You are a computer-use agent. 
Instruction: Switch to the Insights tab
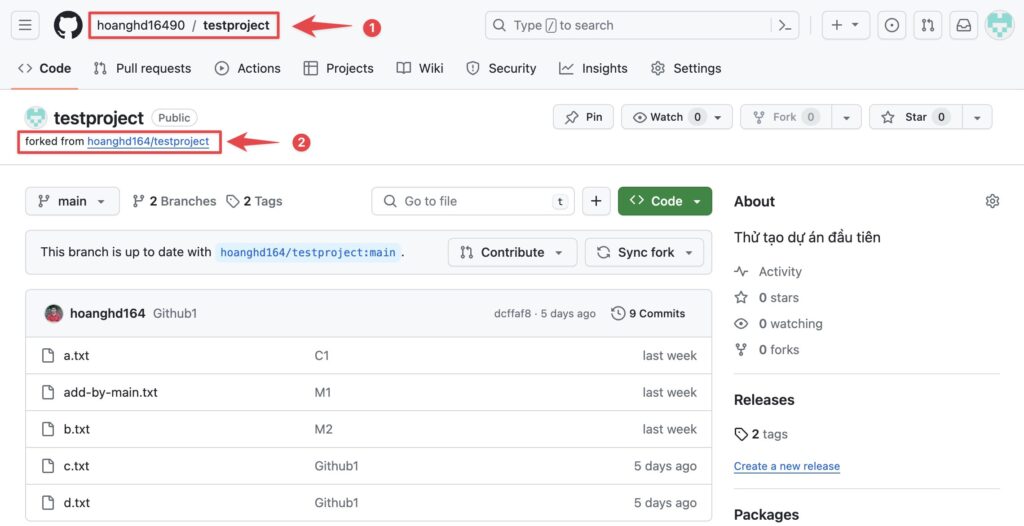593,68
